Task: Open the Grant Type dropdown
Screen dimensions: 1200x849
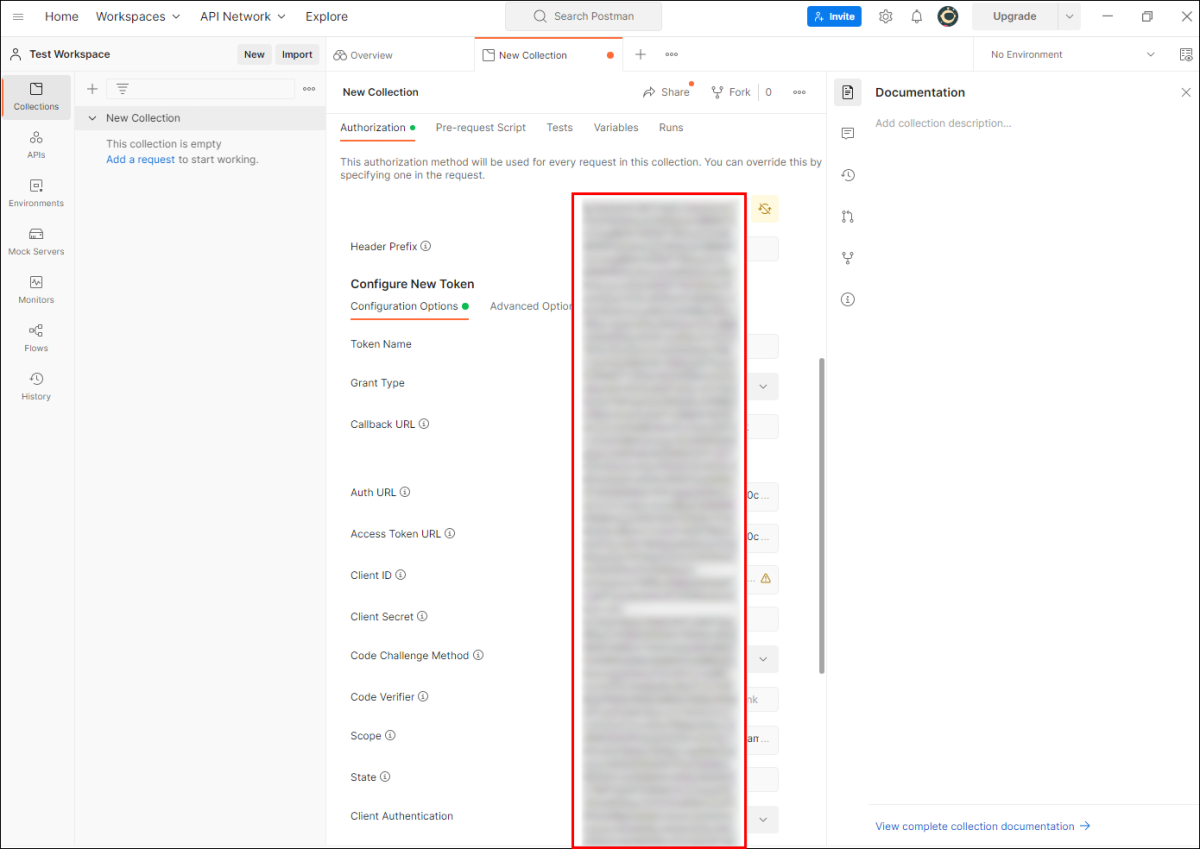Action: click(x=763, y=386)
